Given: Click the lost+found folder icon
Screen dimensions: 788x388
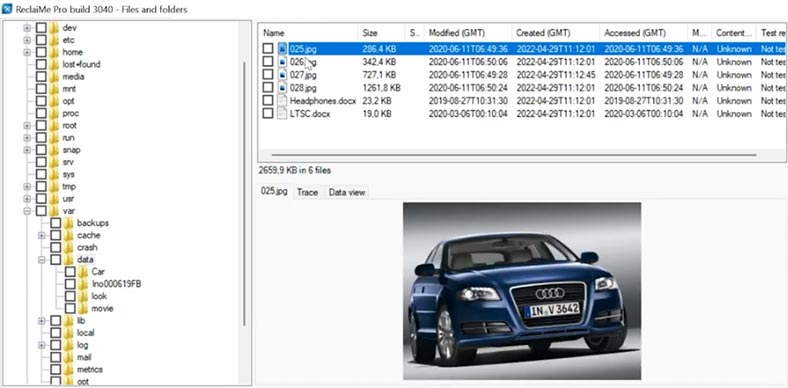Looking at the screenshot, I should click(x=54, y=64).
